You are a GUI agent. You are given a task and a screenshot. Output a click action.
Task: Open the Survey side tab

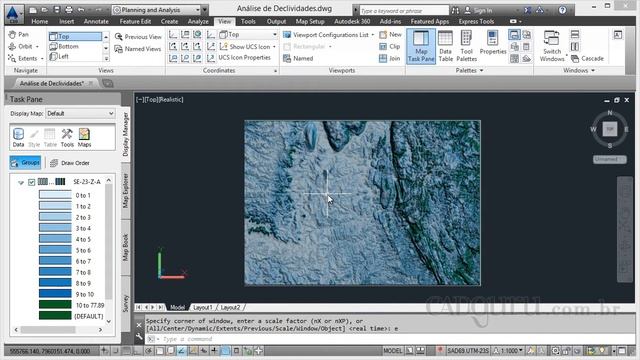click(x=125, y=303)
